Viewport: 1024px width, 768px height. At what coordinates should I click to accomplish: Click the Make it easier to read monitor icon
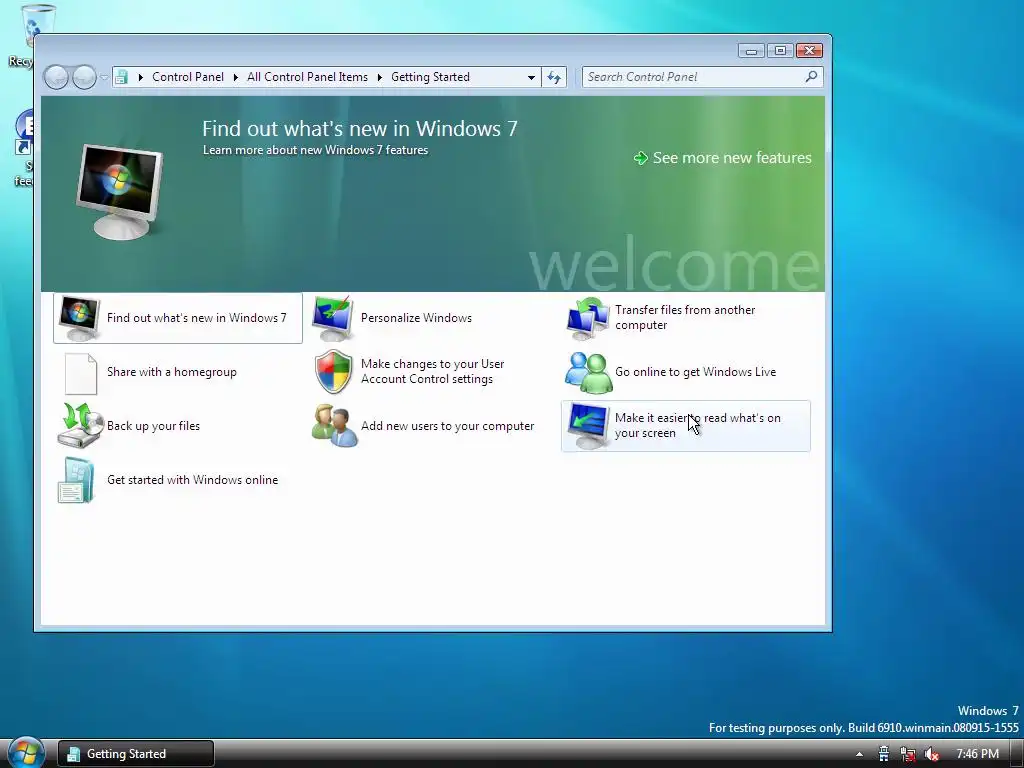pyautogui.click(x=588, y=426)
